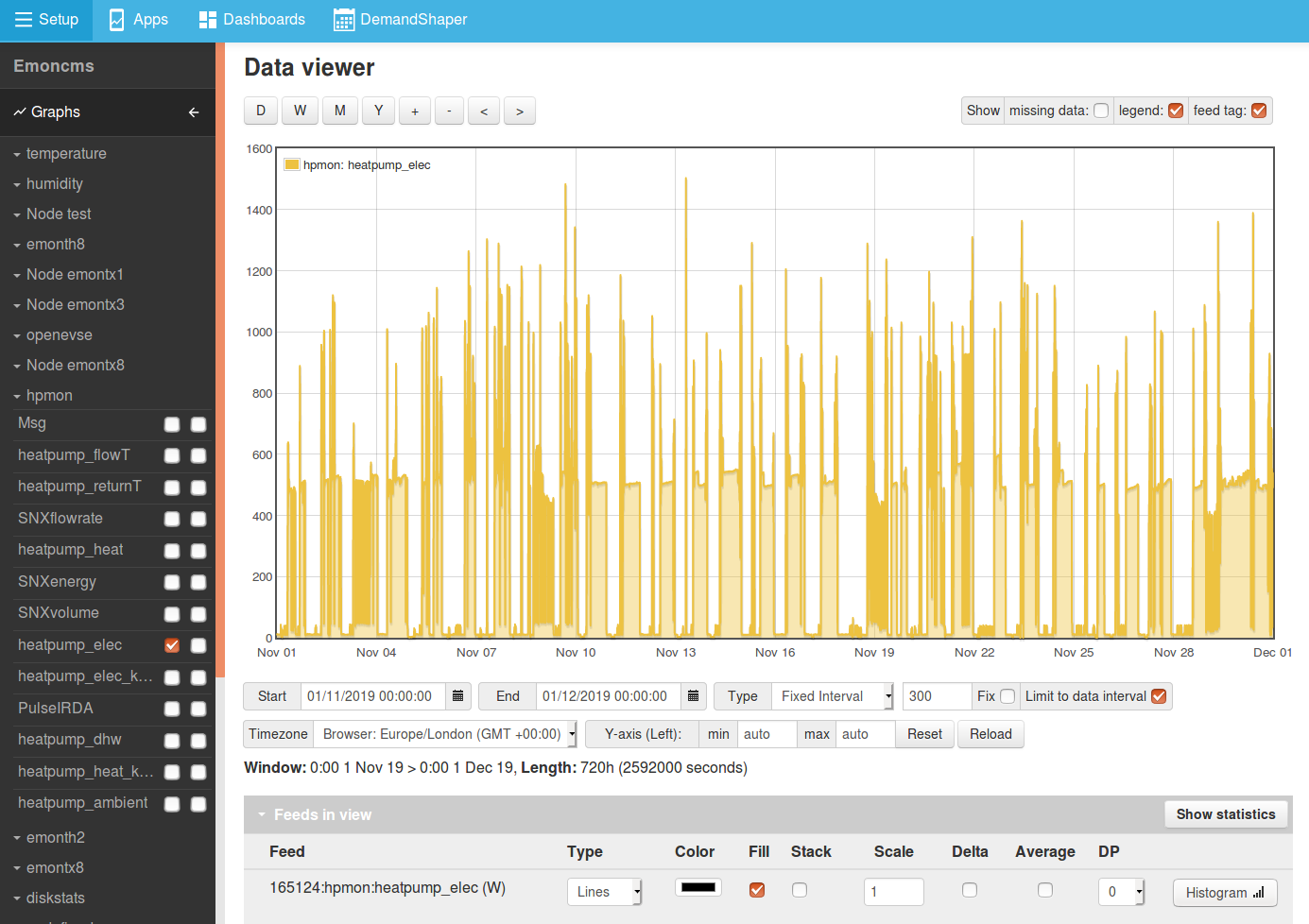
Task: Open the DemandShaper menu
Action: [x=401, y=20]
